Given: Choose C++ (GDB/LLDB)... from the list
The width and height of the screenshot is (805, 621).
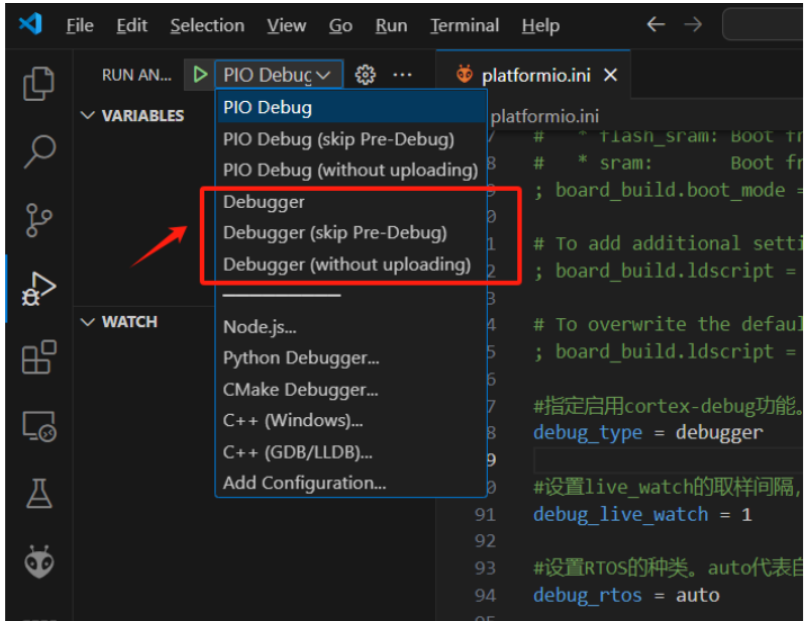Looking at the screenshot, I should coord(351,452).
